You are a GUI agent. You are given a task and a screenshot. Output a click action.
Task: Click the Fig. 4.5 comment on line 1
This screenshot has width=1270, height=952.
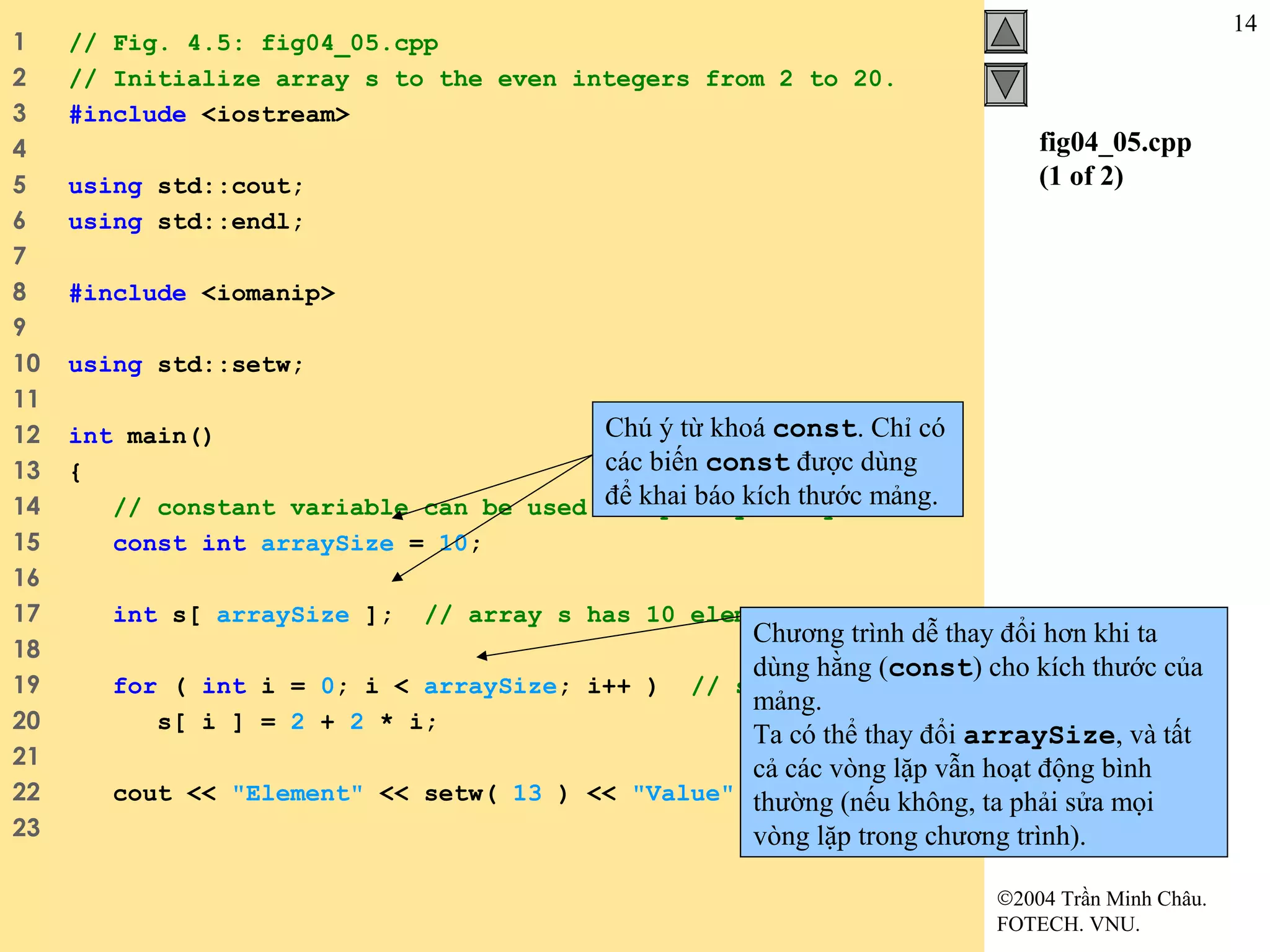(253, 43)
